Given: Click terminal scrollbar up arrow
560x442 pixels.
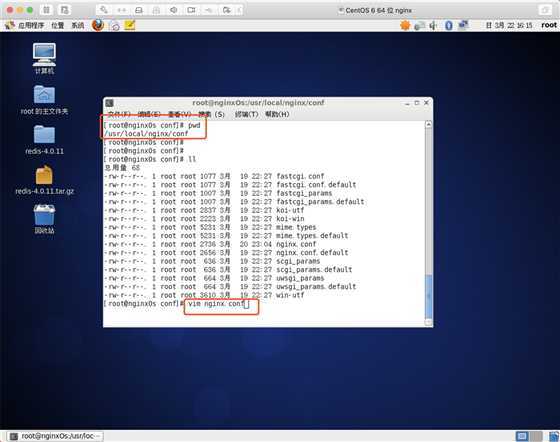Looking at the screenshot, I should [429, 124].
